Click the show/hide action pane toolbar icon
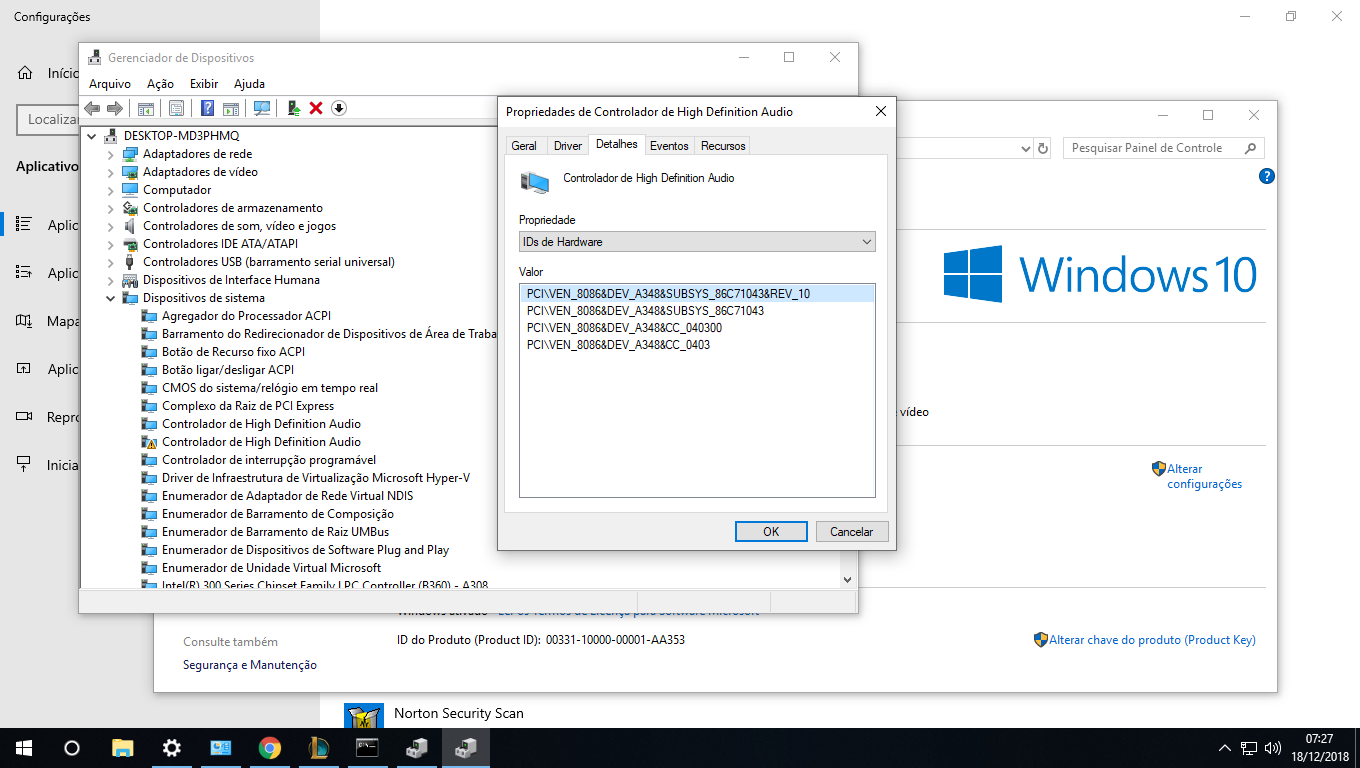1360x768 pixels. (x=231, y=108)
